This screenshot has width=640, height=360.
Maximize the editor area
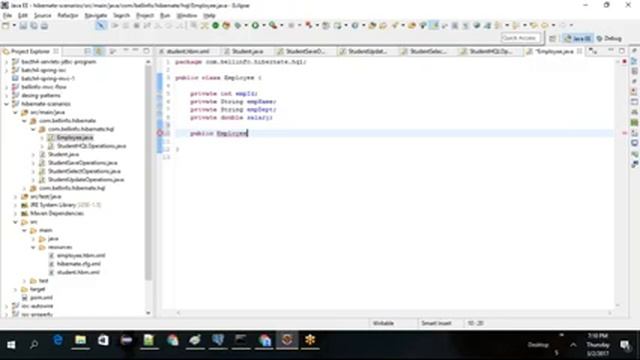pos(622,51)
